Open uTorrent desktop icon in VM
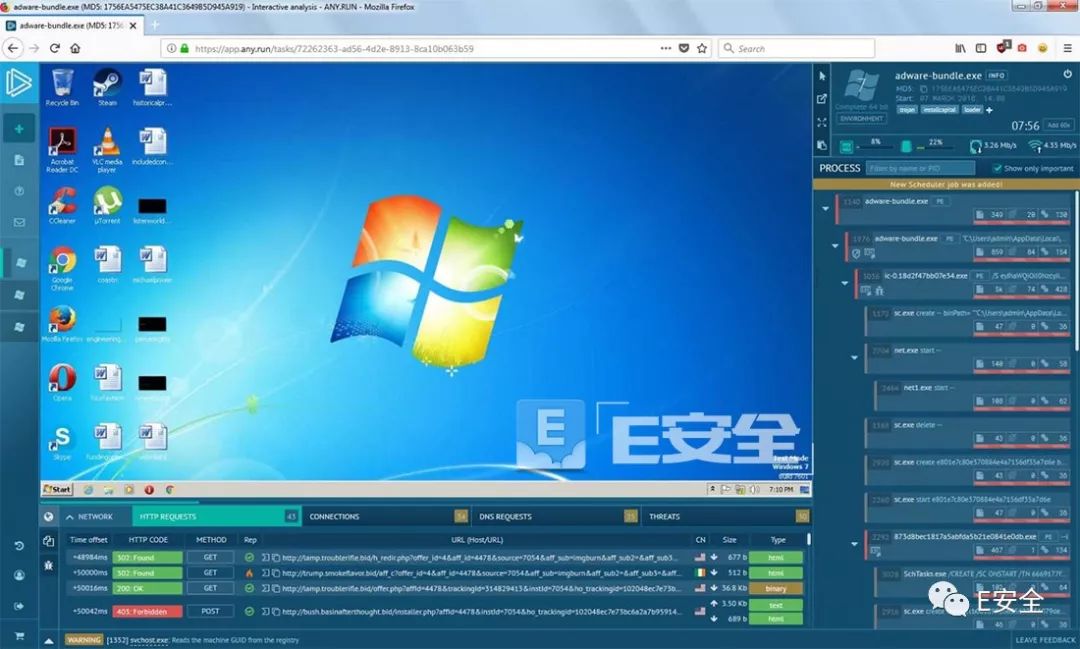1080x649 pixels. click(x=107, y=206)
